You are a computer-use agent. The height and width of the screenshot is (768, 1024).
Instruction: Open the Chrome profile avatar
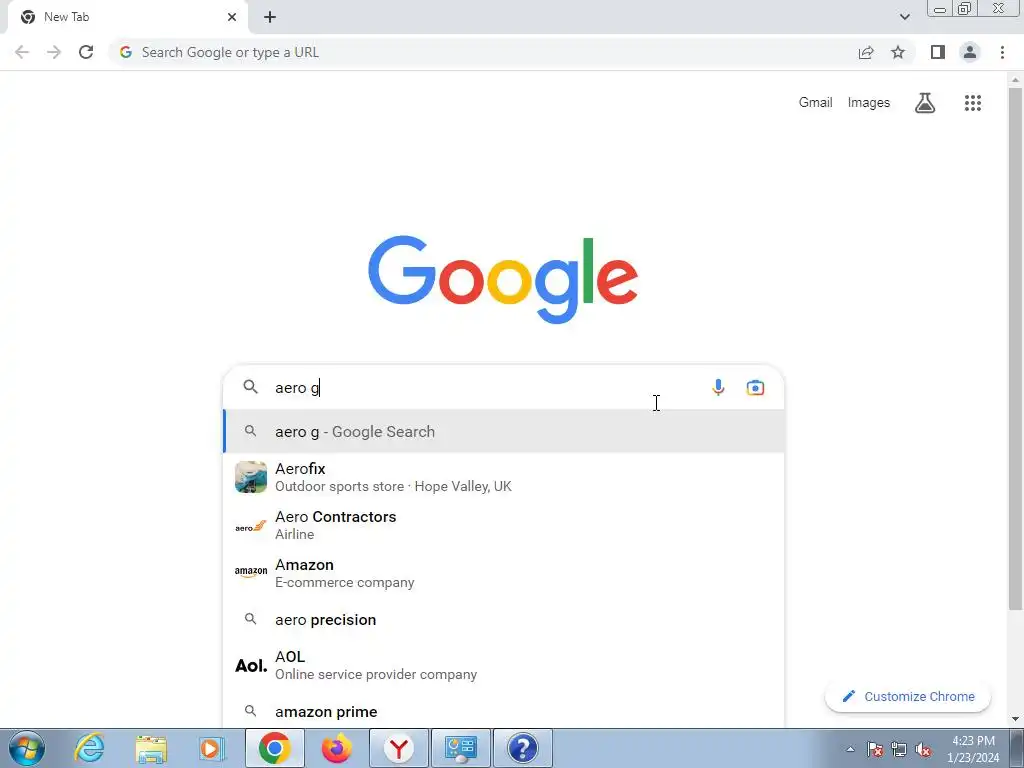(x=970, y=52)
